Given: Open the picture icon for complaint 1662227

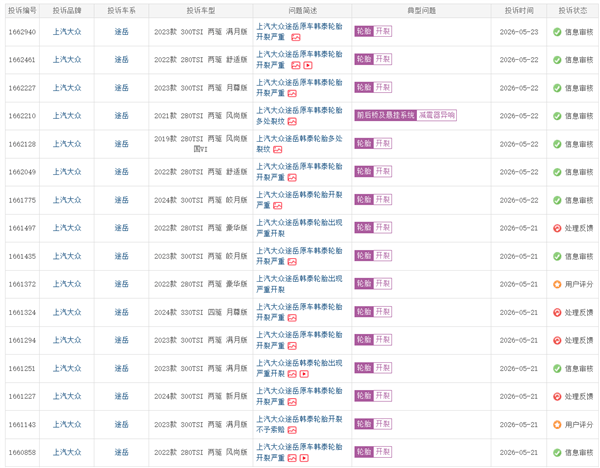Looking at the screenshot, I should 292,93.
